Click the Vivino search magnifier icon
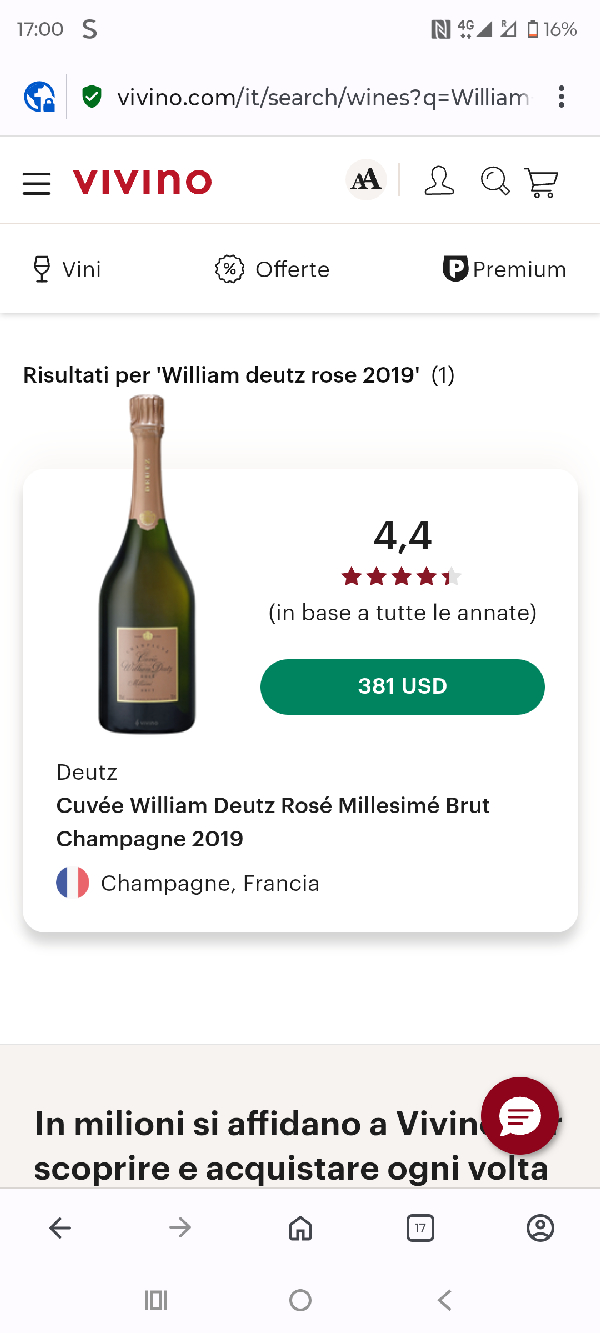 point(494,181)
